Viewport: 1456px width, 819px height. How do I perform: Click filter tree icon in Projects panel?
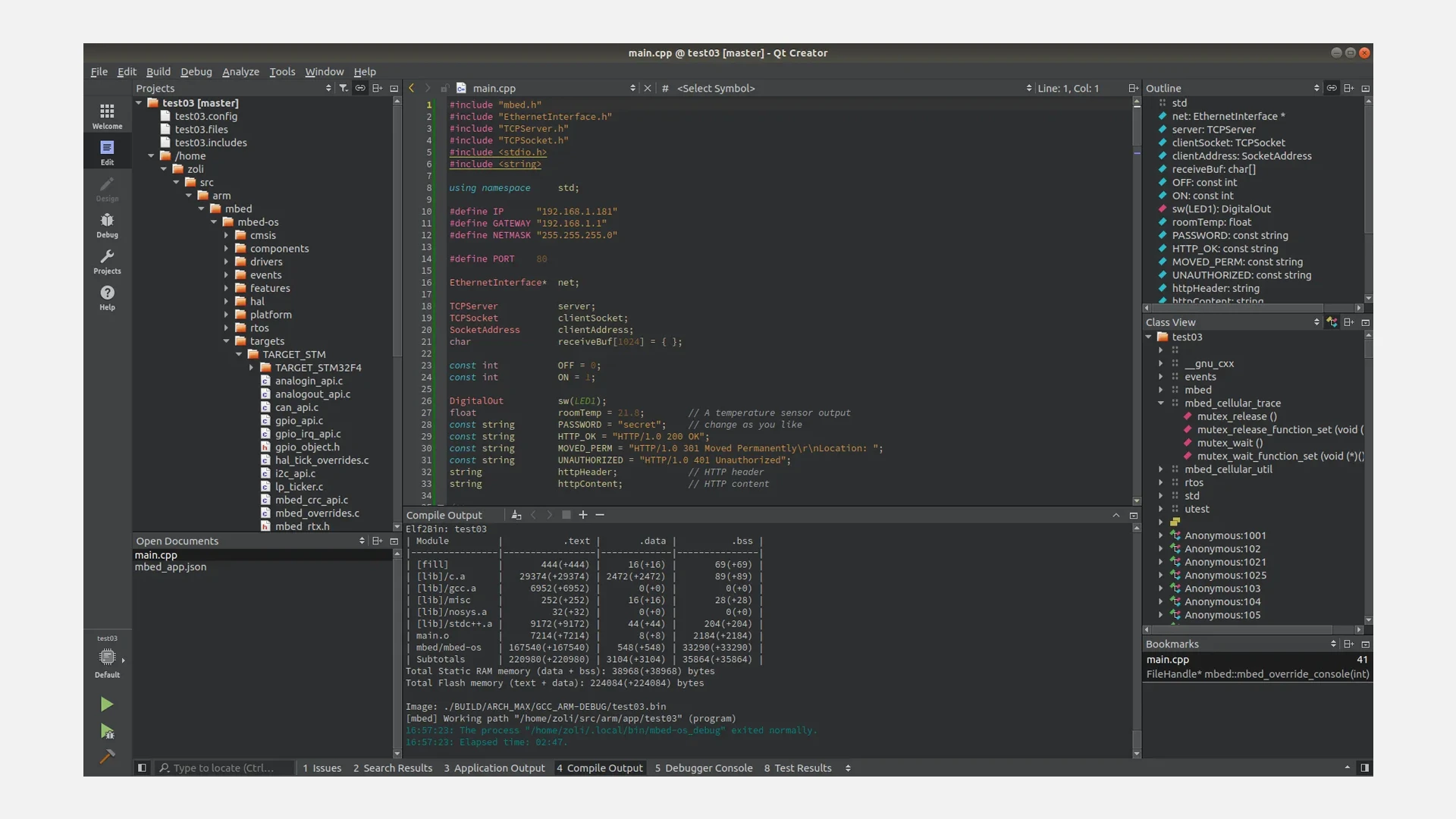point(344,89)
